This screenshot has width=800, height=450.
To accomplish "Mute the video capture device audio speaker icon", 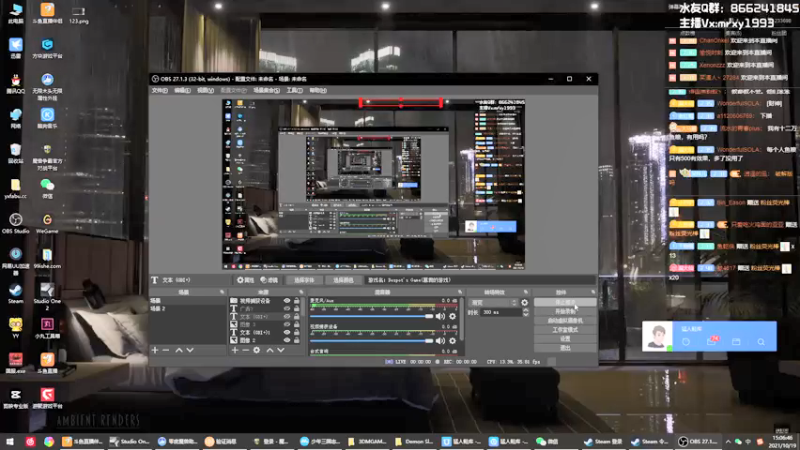I will click(x=440, y=341).
